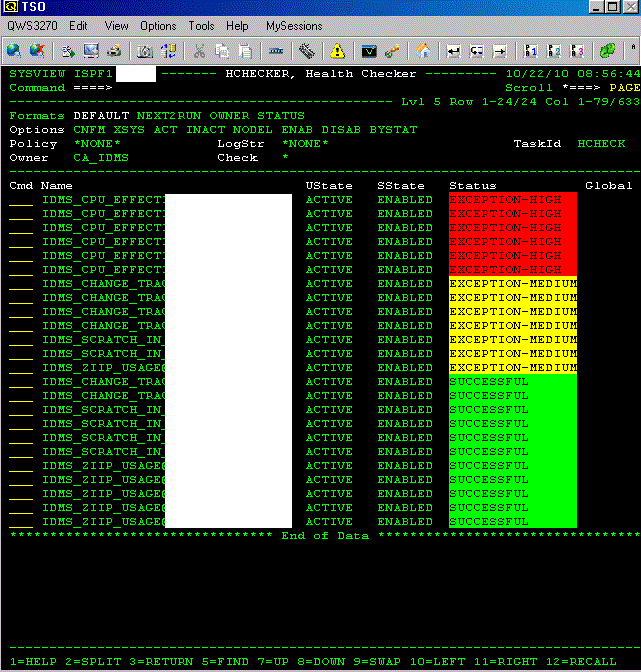The image size is (641, 672).
Task: Select the NEXT2RUN format link
Action: coord(169,116)
